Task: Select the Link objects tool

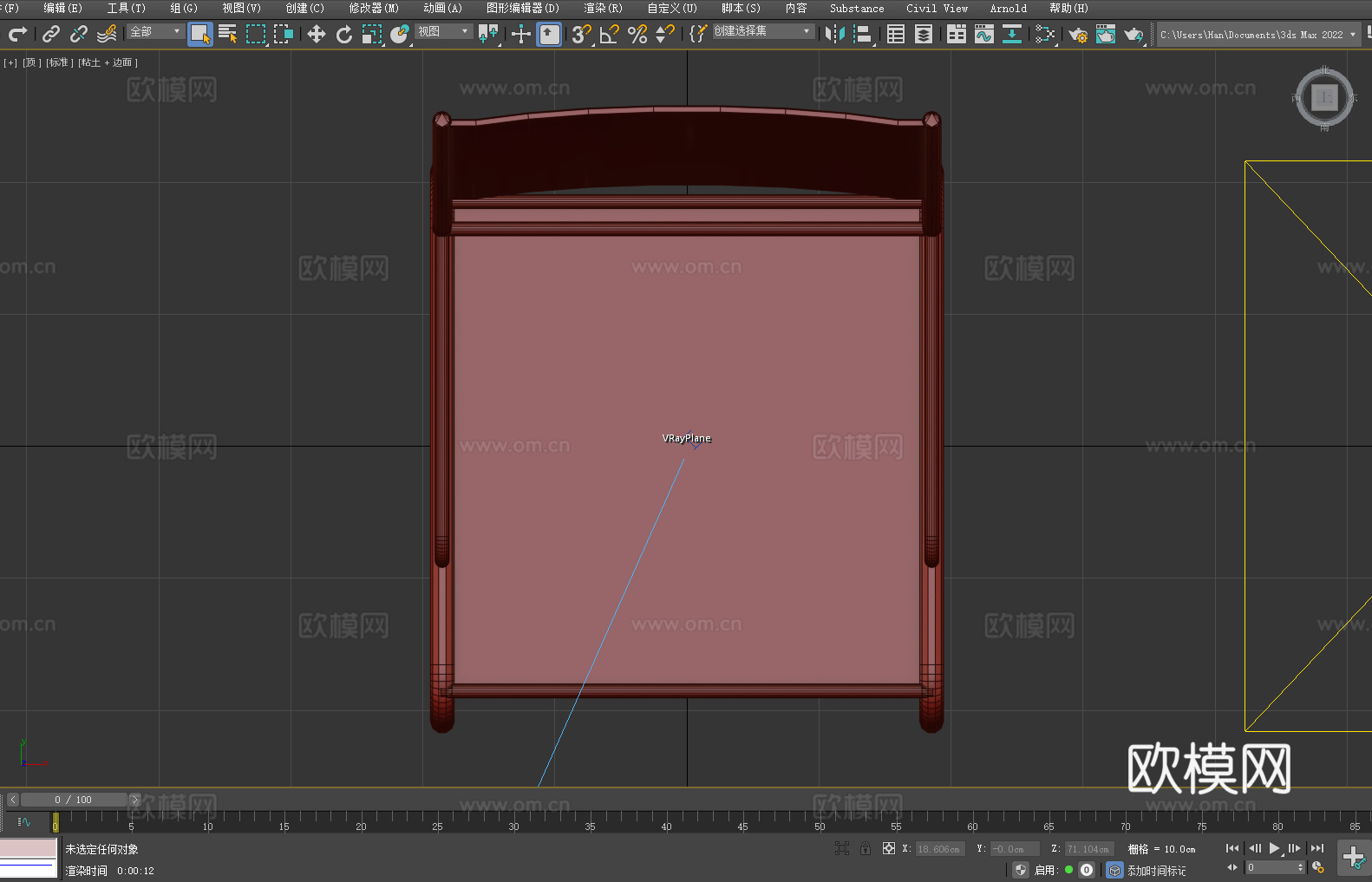Action: (x=51, y=34)
